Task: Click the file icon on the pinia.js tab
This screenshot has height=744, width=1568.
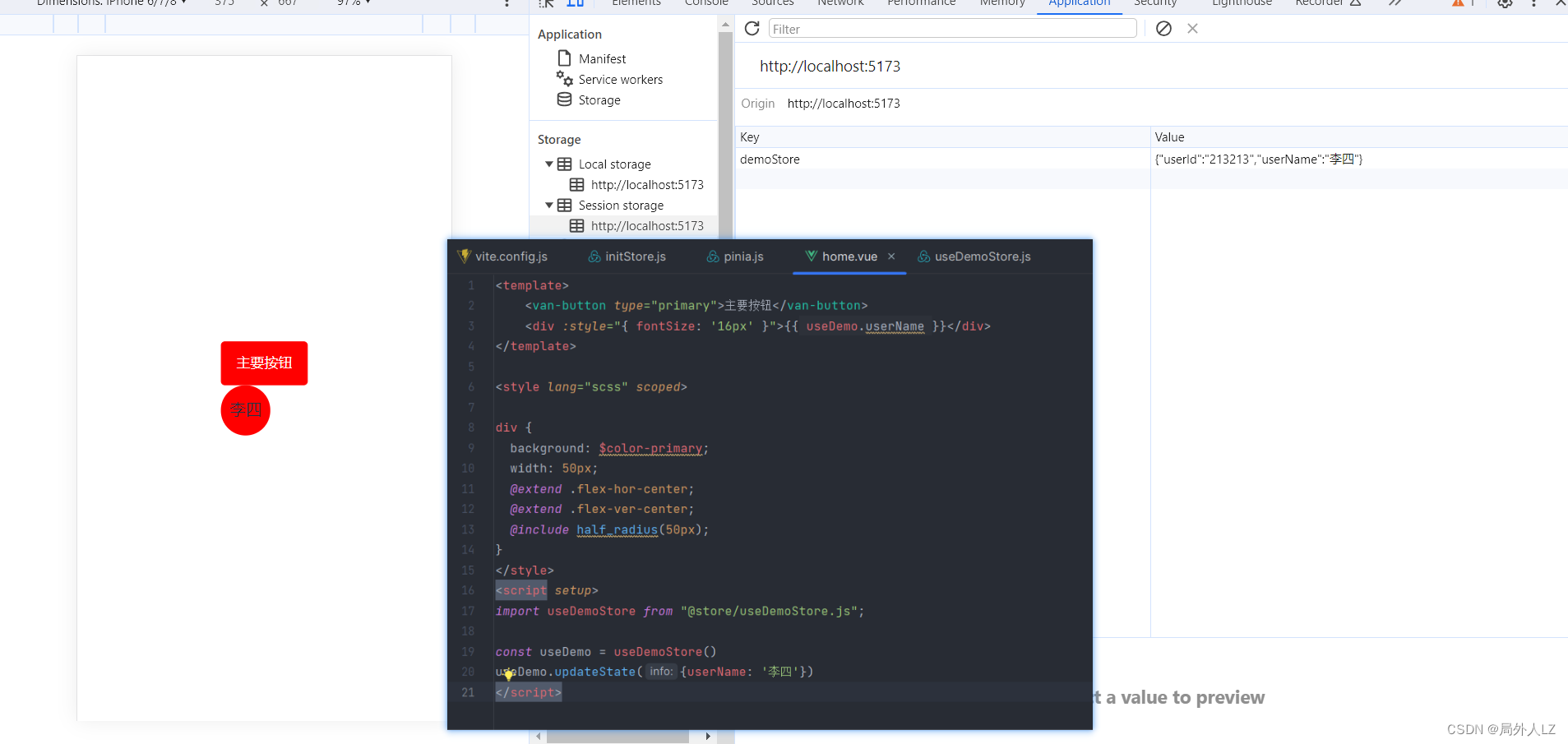Action: click(x=713, y=256)
